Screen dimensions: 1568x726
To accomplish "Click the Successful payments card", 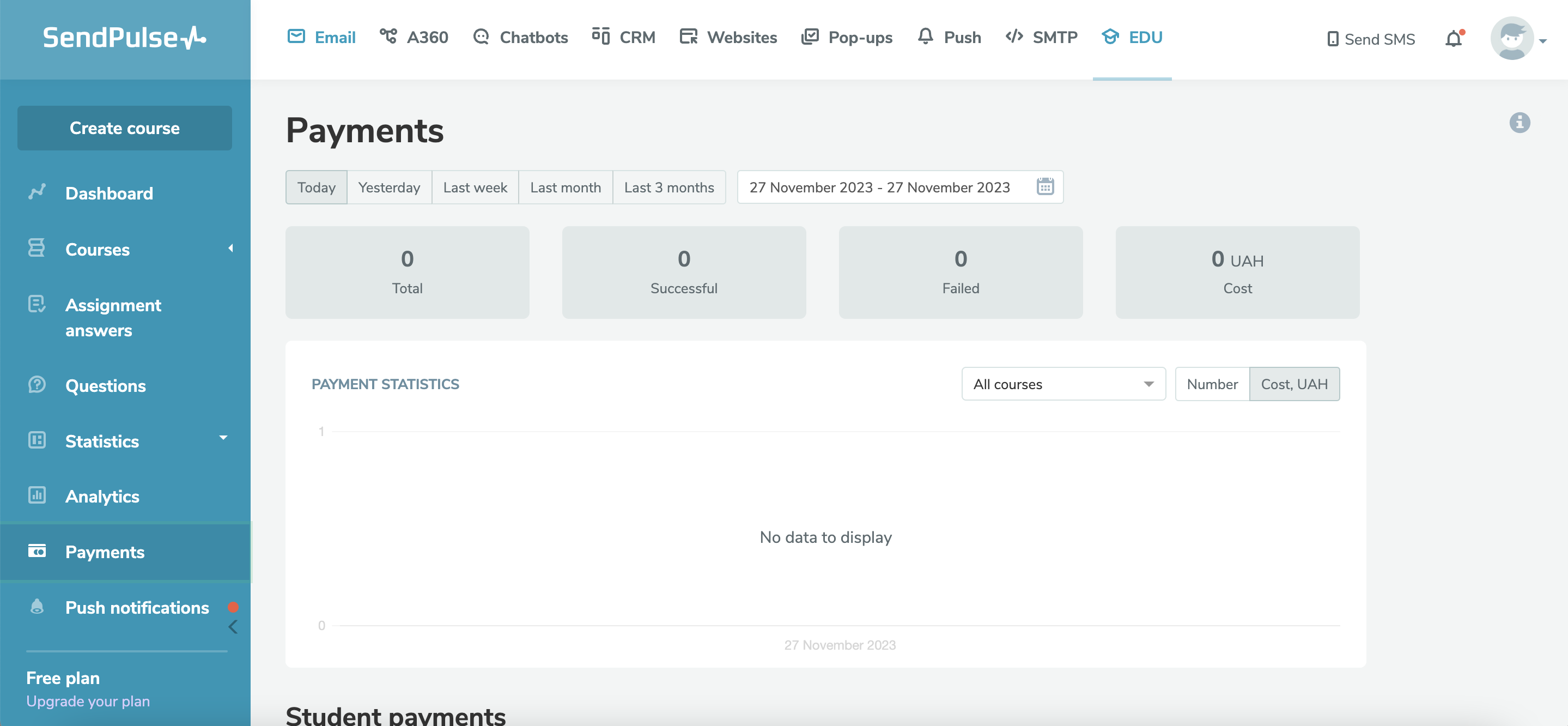I will pos(684,273).
